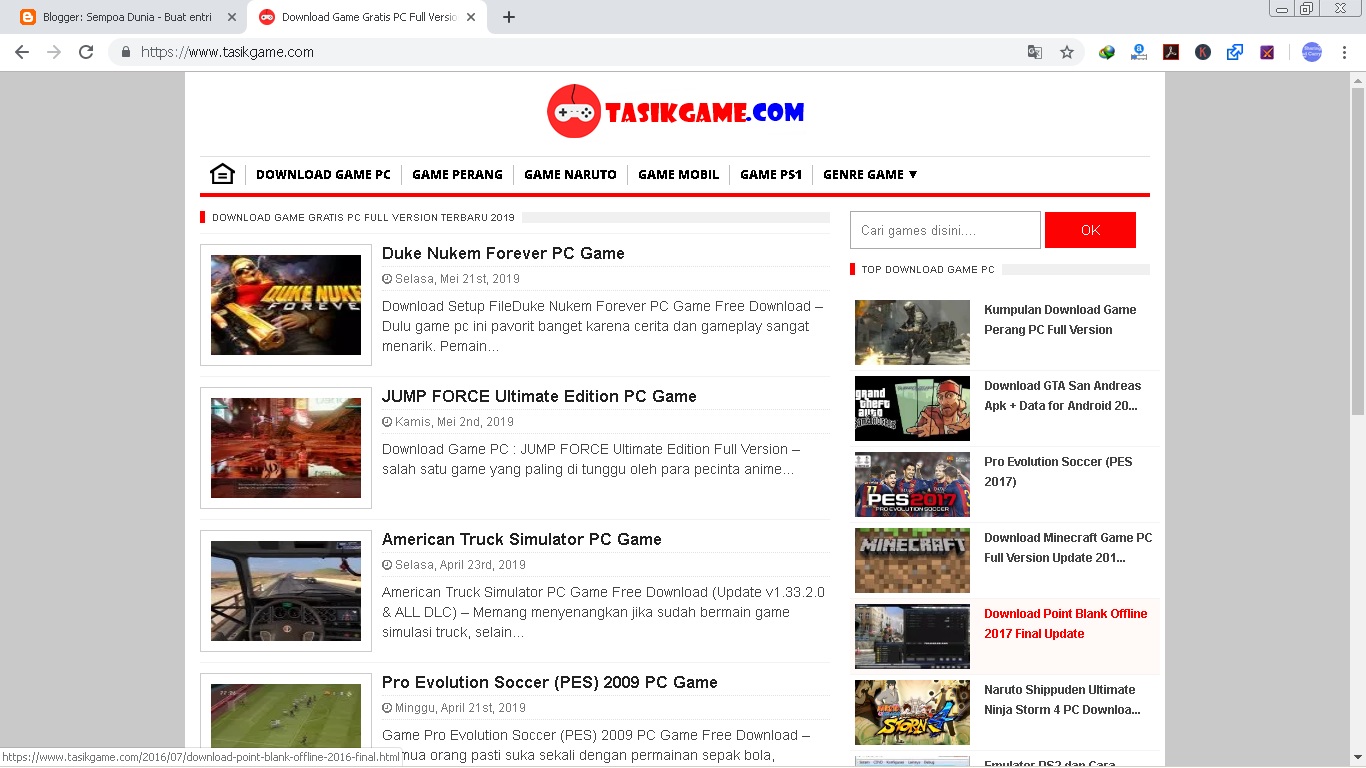Go back using the browser back arrow

tap(22, 52)
